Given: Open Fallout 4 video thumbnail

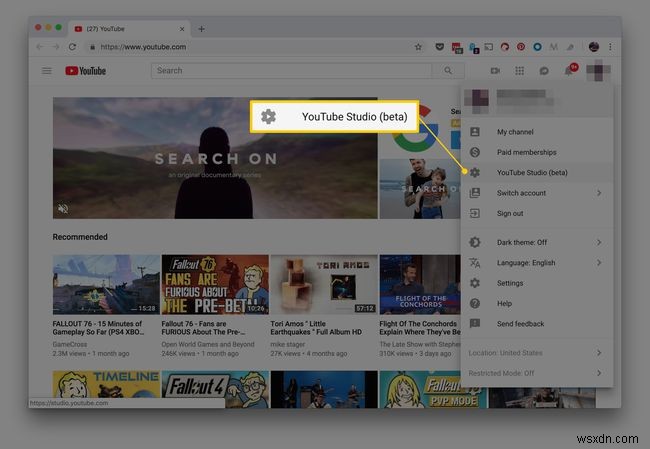Looking at the screenshot, I should click(x=215, y=389).
